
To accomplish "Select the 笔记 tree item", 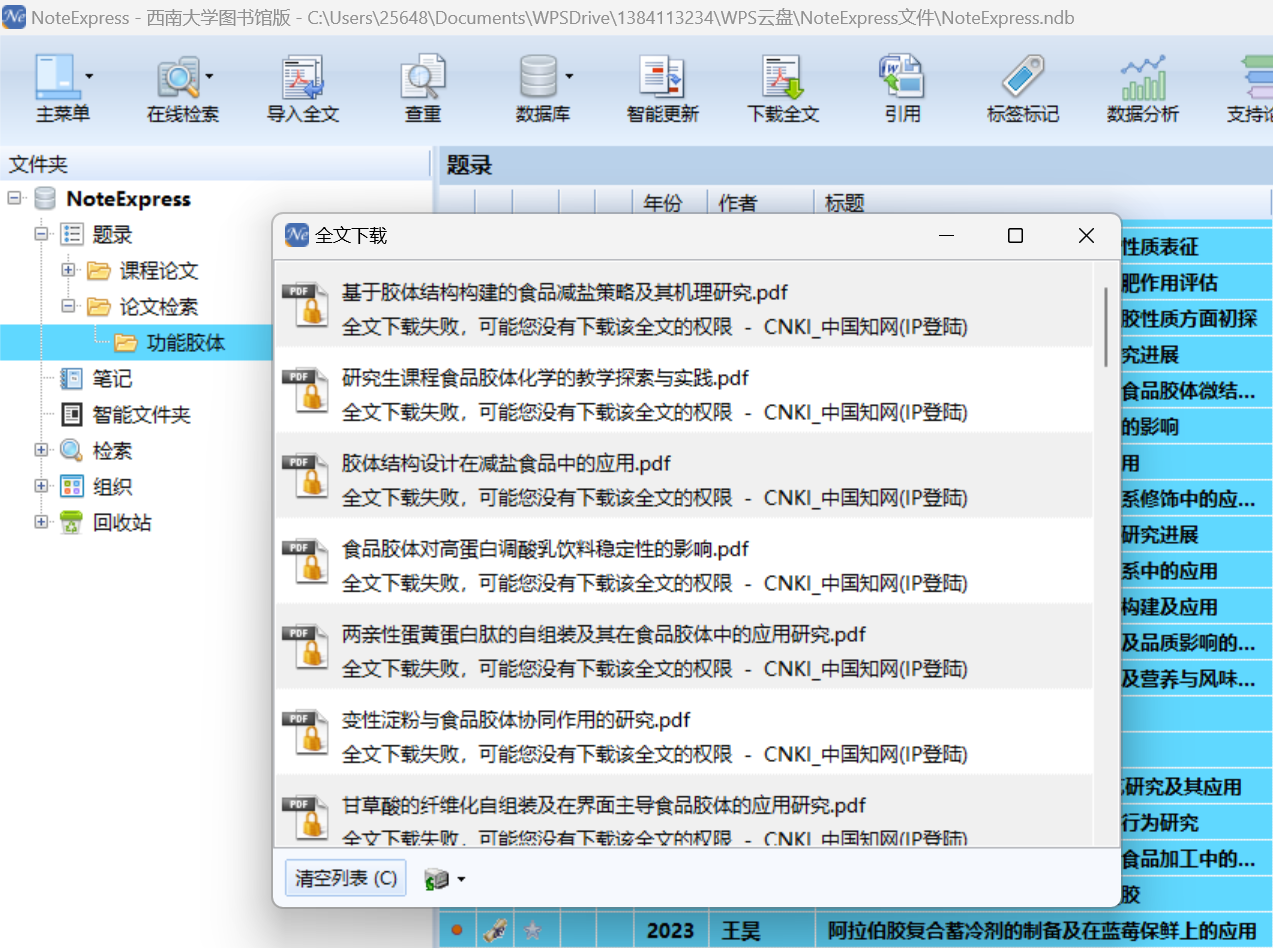I will click(112, 379).
